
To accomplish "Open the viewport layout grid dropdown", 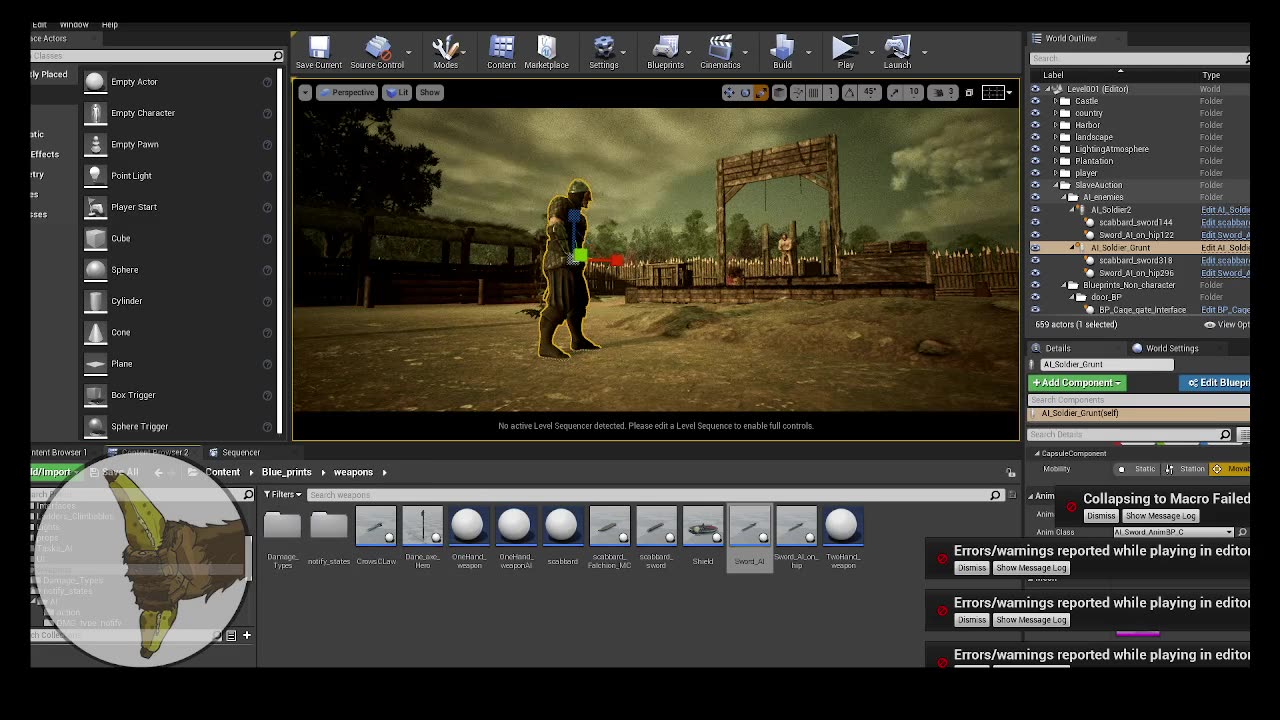I will [996, 93].
